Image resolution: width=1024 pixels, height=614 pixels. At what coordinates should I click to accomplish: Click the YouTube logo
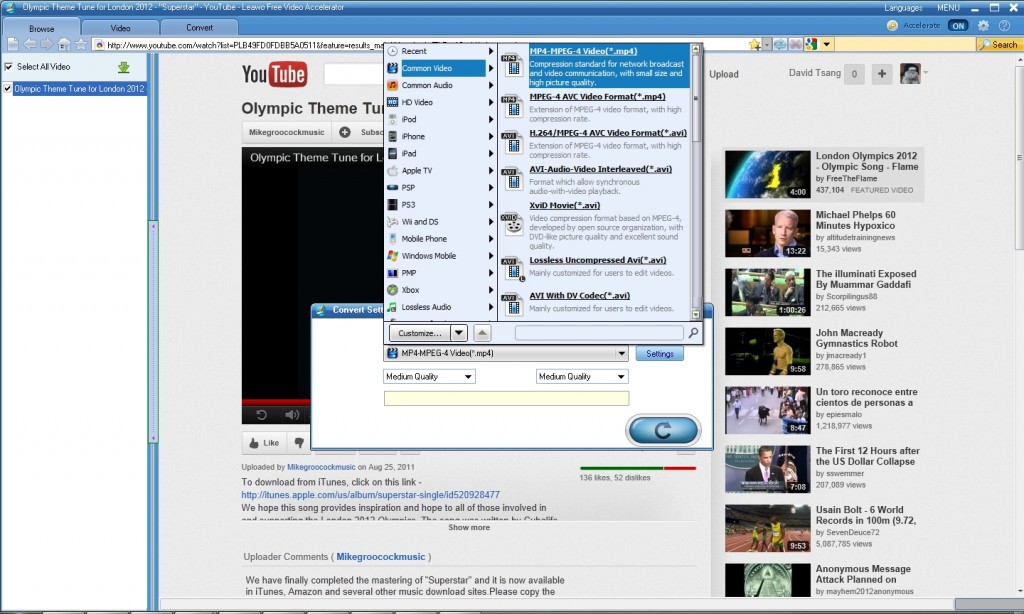[x=274, y=74]
